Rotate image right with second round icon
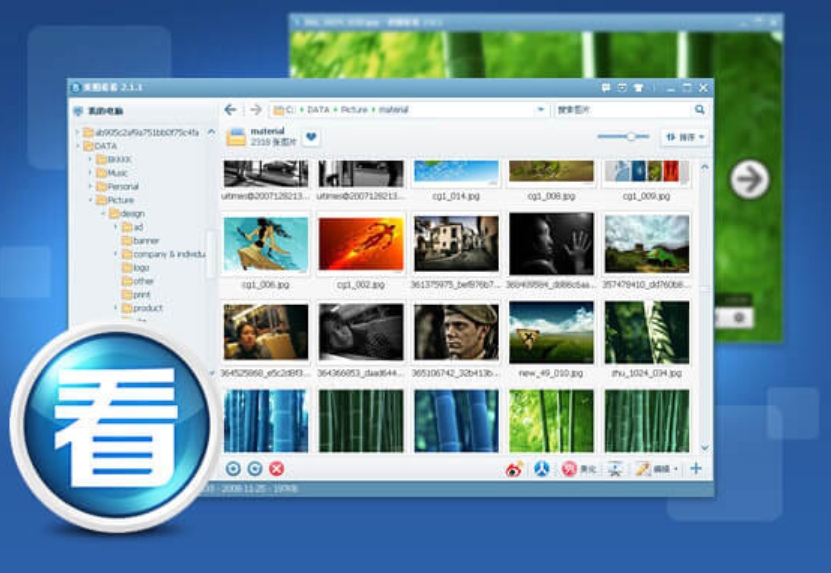The image size is (831, 573). pyautogui.click(x=255, y=469)
